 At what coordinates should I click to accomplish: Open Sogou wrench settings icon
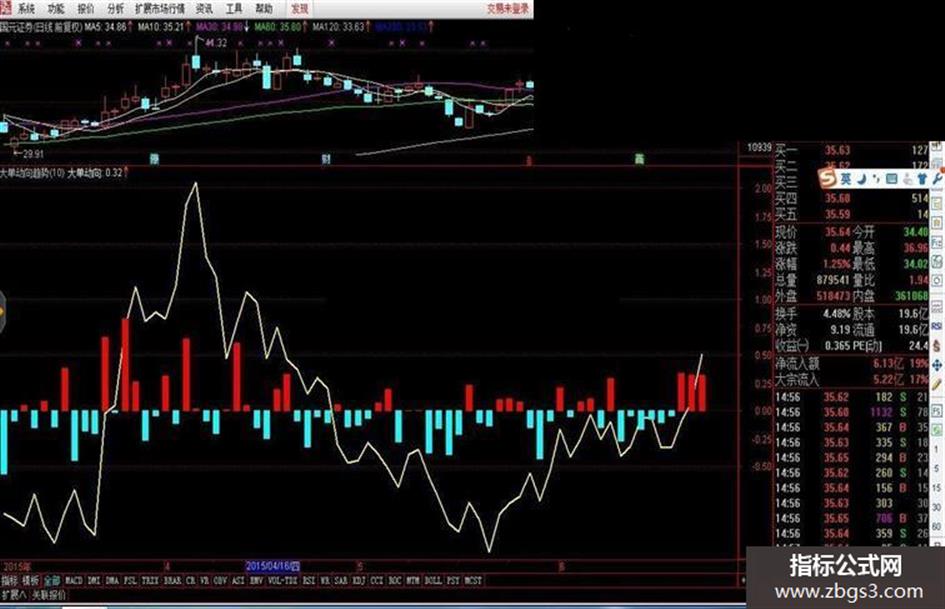tap(937, 177)
